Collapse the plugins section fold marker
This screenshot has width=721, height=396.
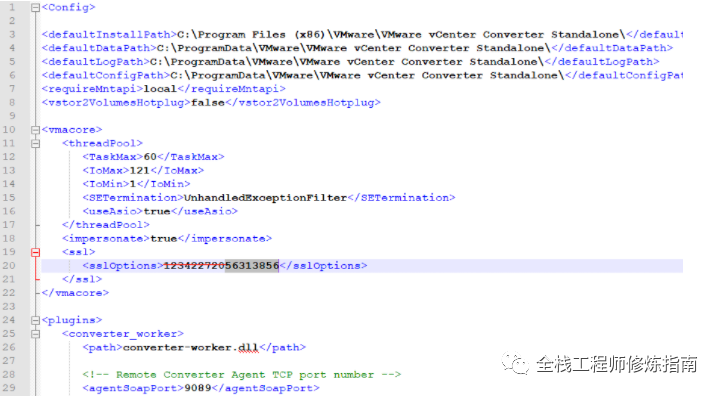tap(35, 320)
